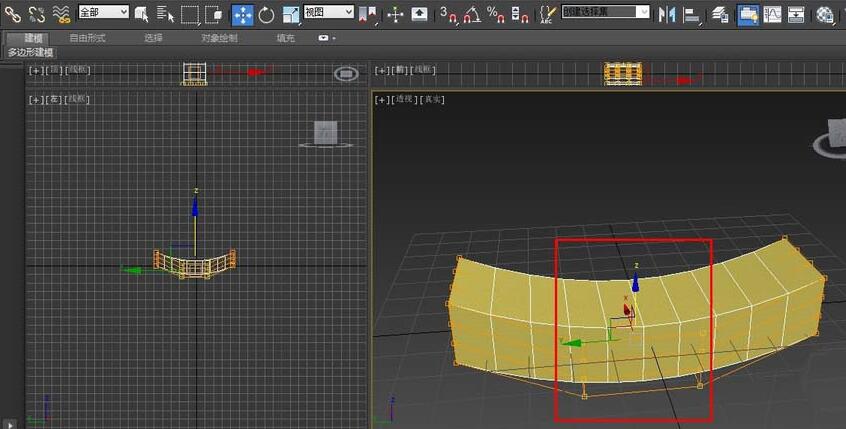Click the Align tool icon

(x=691, y=15)
